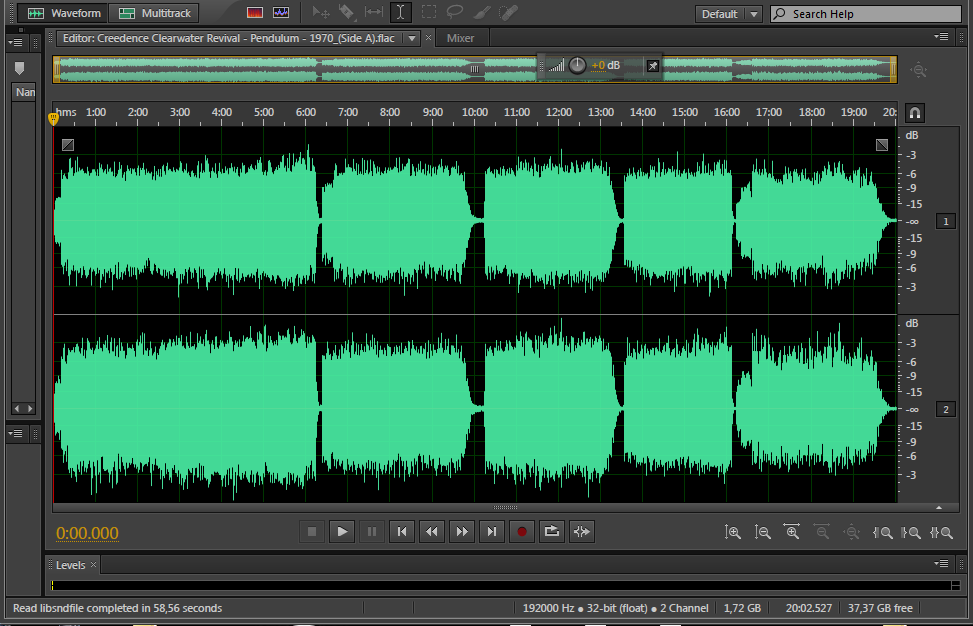The image size is (973, 626).
Task: Click the marker icon in left panel
Action: 19,68
